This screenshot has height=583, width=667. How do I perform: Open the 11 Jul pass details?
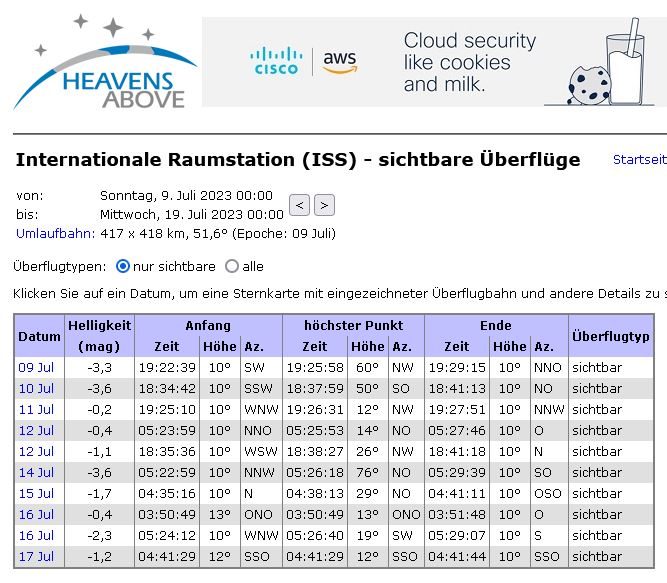36,410
